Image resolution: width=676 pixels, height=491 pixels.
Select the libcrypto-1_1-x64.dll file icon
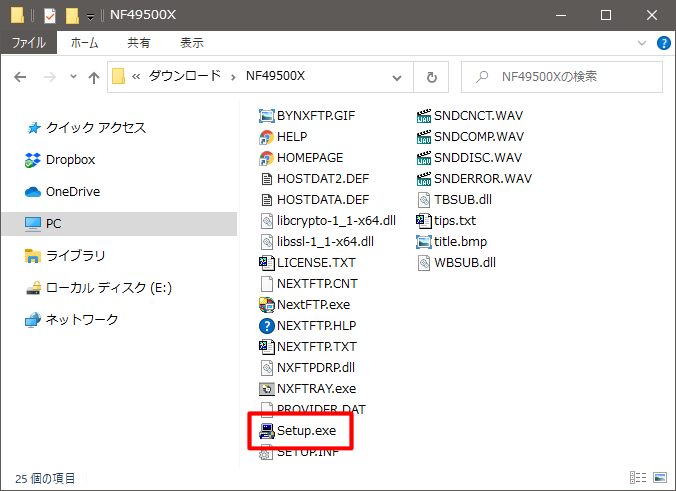266,221
